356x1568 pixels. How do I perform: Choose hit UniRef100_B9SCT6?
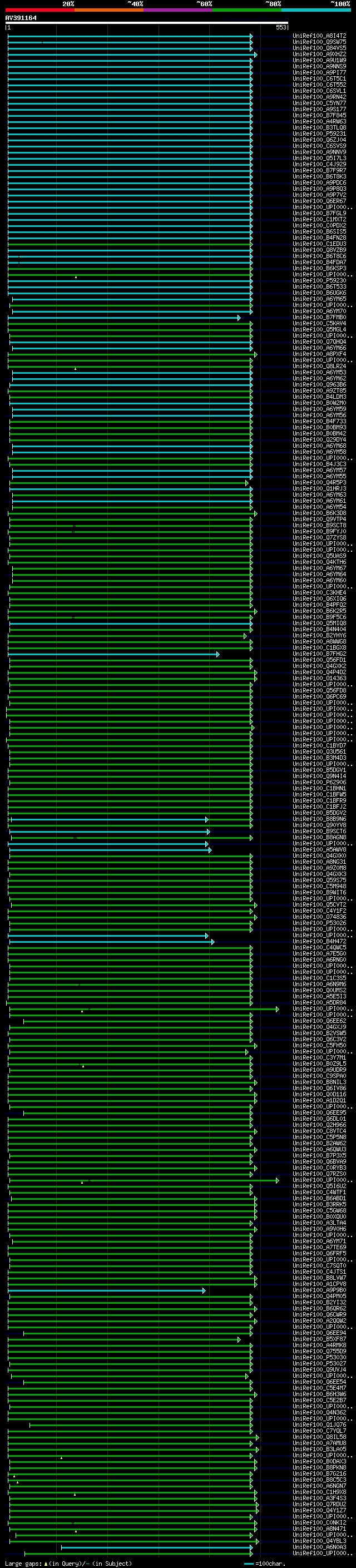point(319,831)
